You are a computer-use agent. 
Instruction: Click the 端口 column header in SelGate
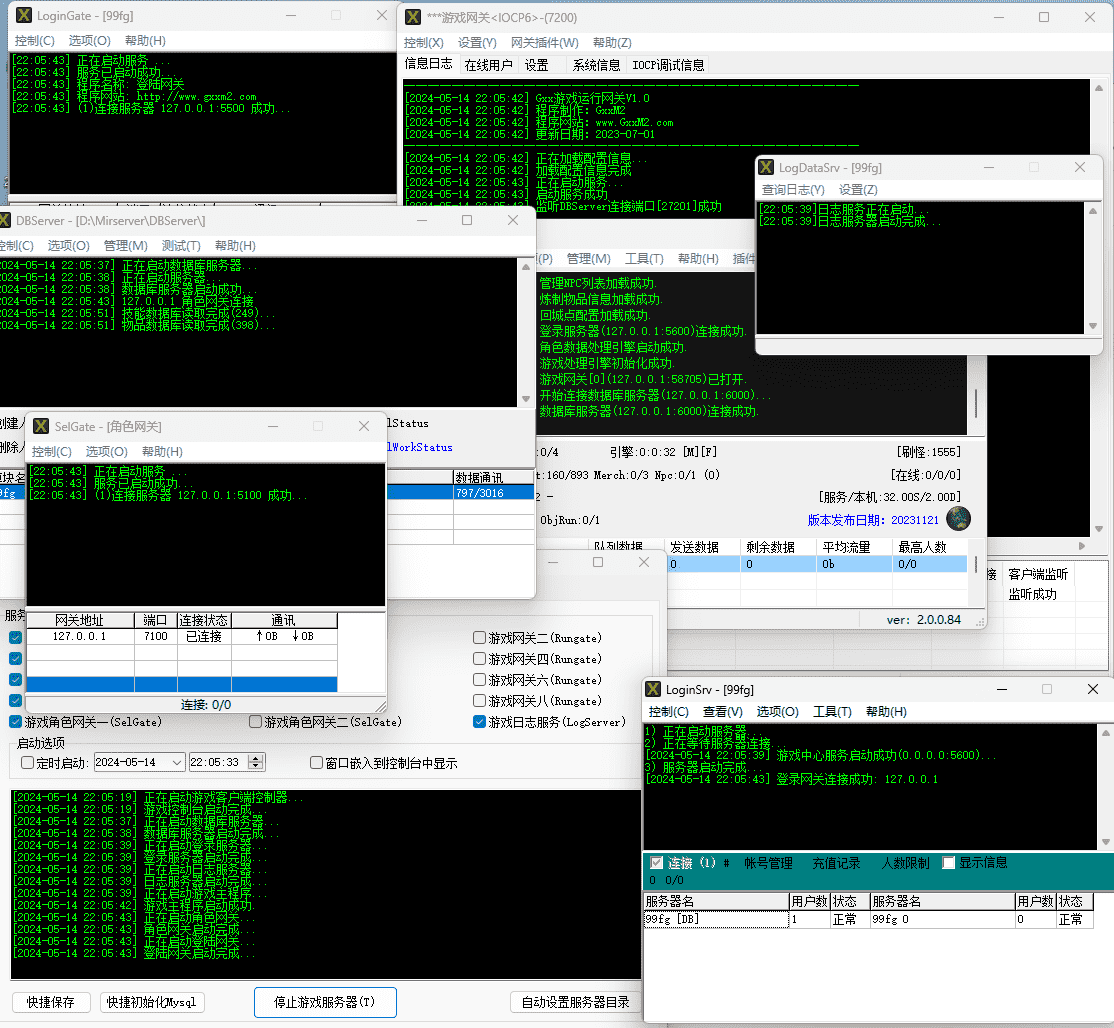pyautogui.click(x=156, y=620)
